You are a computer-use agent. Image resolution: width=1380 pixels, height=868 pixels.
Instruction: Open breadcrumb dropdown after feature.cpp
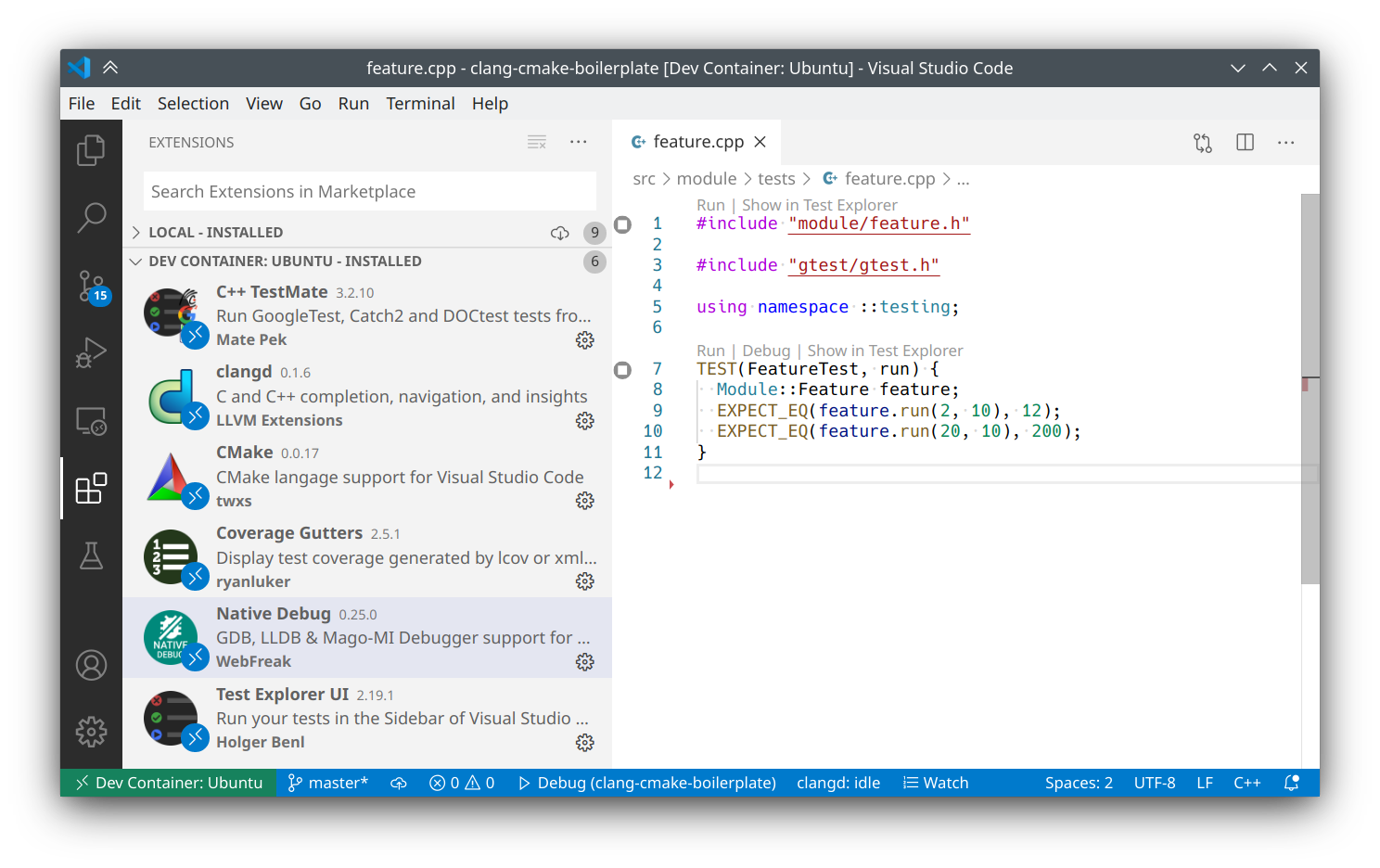964,179
